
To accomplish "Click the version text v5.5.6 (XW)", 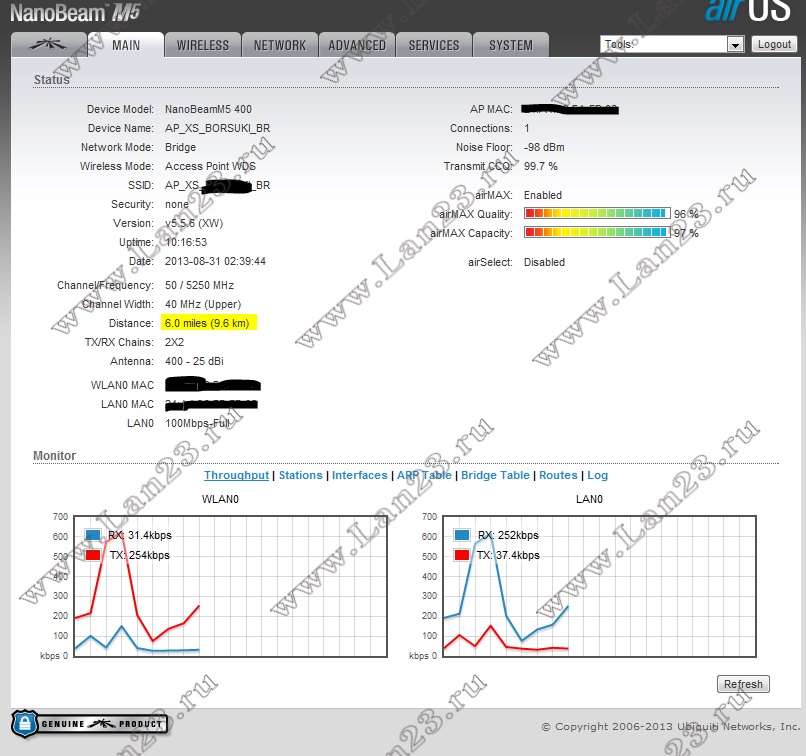I will tap(194, 223).
